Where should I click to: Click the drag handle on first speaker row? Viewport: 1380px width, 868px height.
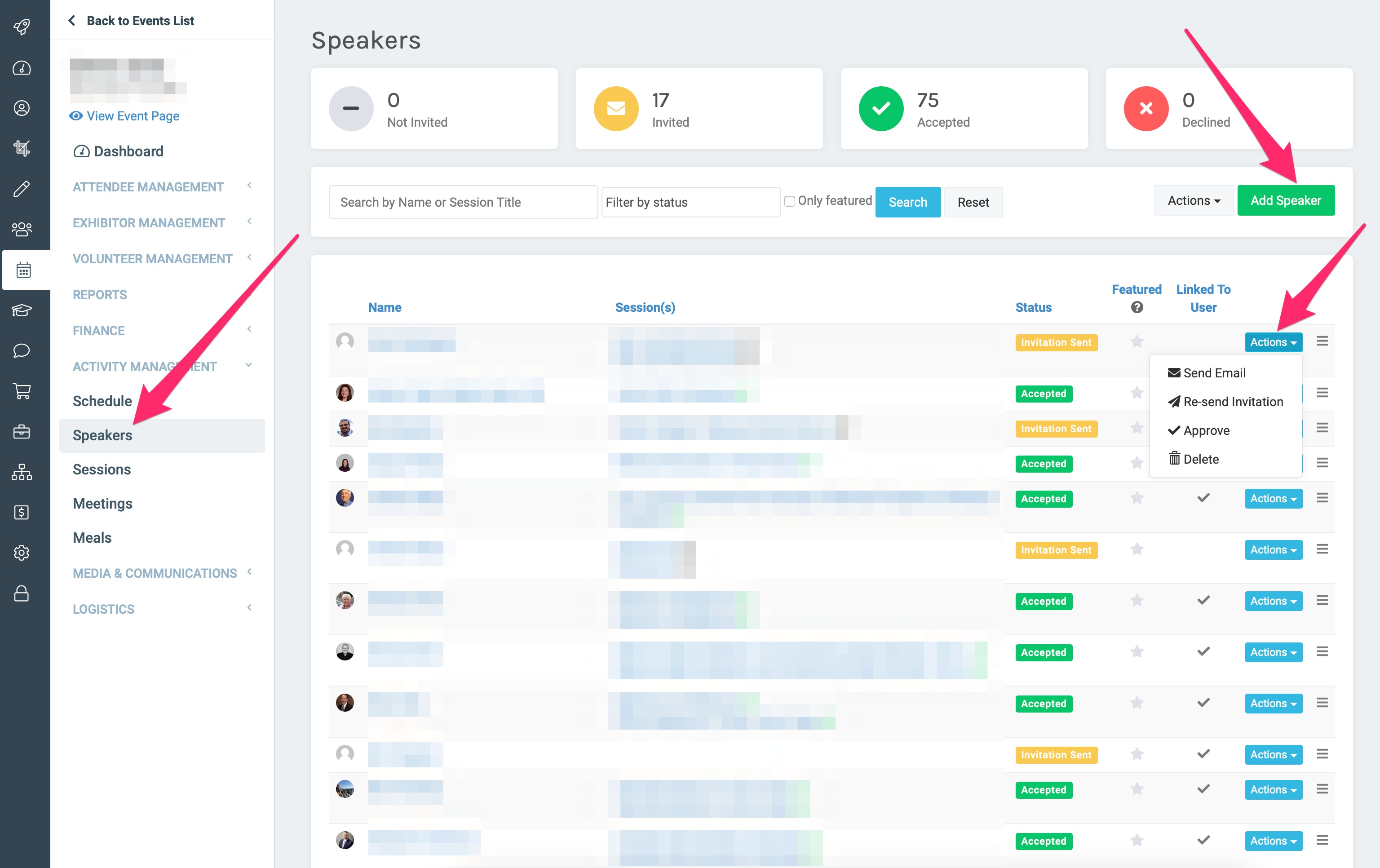click(1322, 342)
